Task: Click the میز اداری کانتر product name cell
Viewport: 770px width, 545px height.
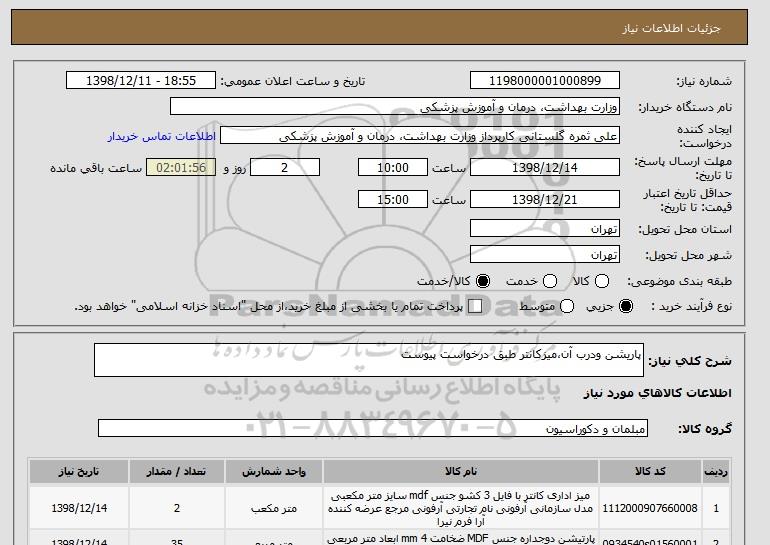Action: click(x=461, y=508)
